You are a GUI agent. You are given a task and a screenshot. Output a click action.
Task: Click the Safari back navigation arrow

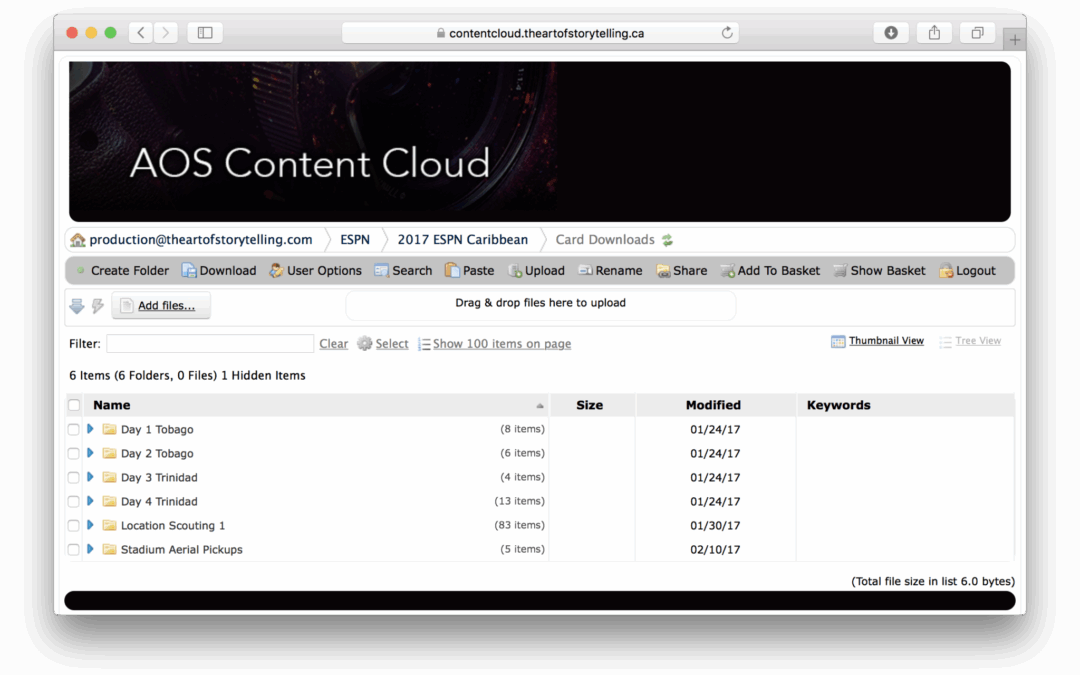(x=141, y=32)
